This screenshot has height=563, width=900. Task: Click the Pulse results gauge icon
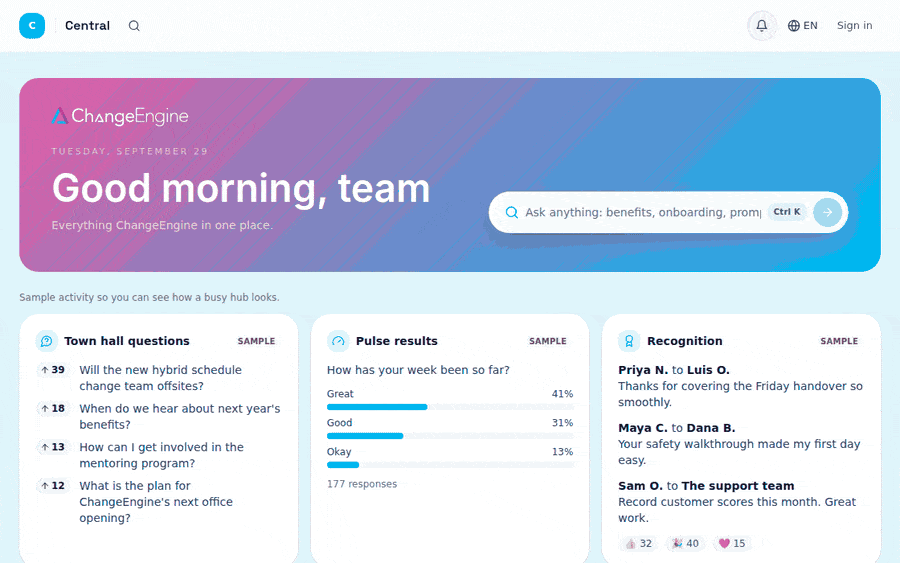click(338, 341)
